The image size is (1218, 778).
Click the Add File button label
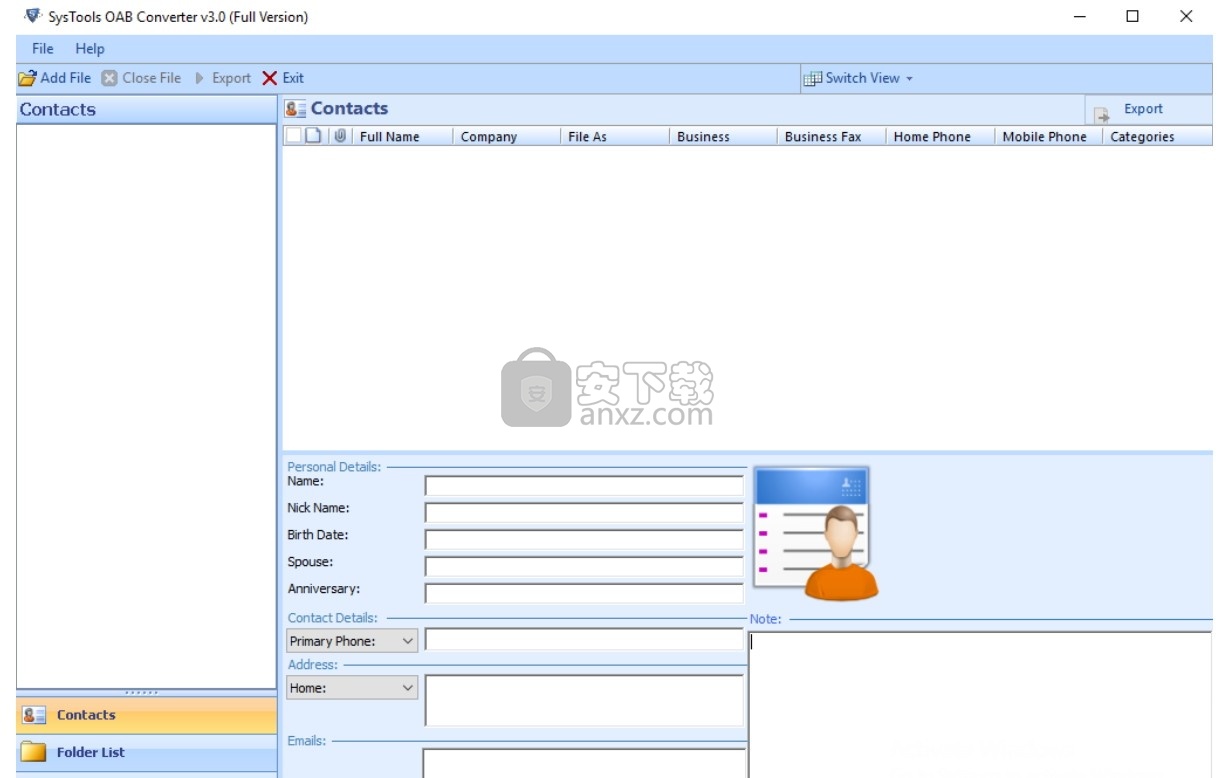point(66,78)
